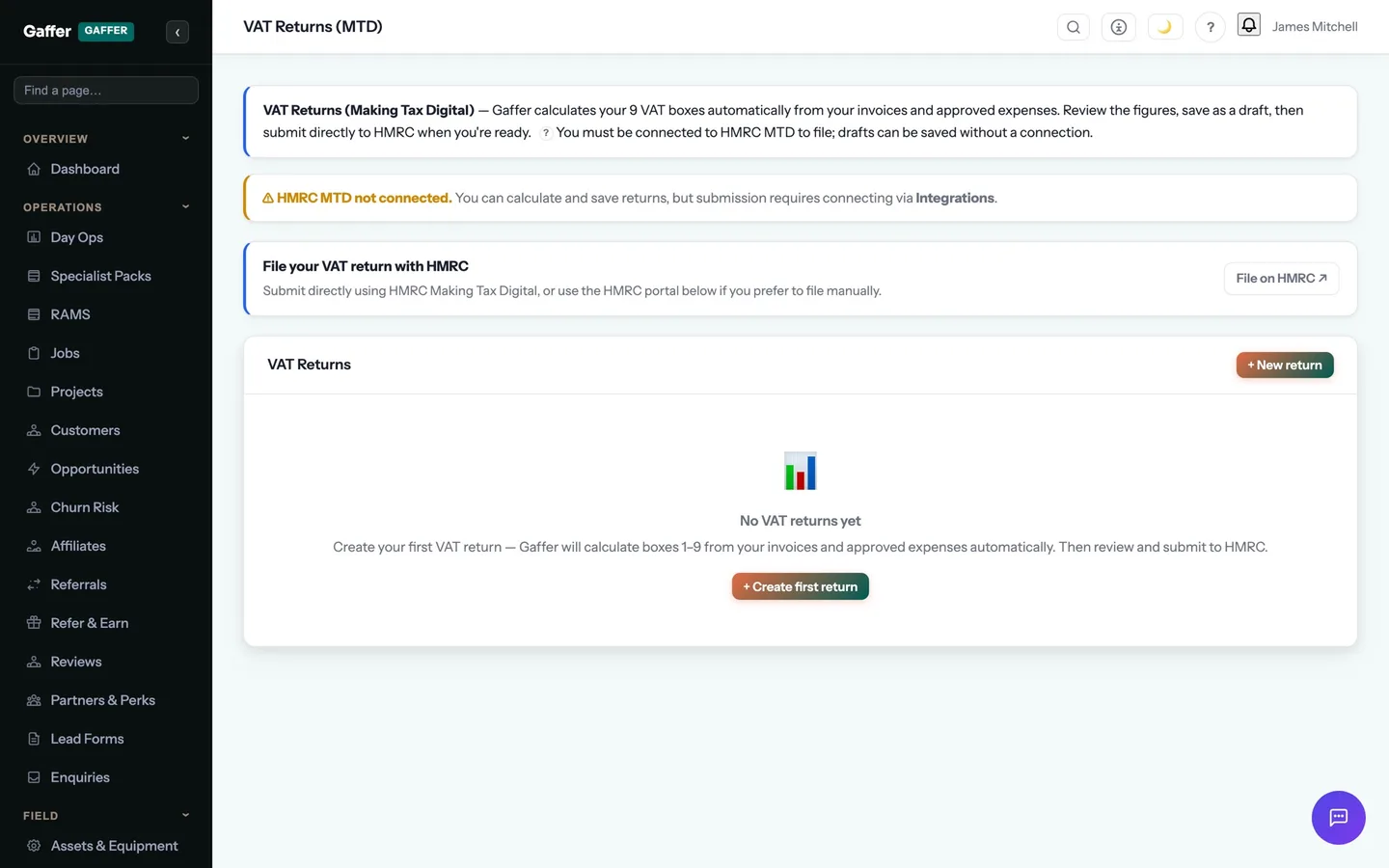Click the Gaffer logo in the sidebar

click(47, 31)
